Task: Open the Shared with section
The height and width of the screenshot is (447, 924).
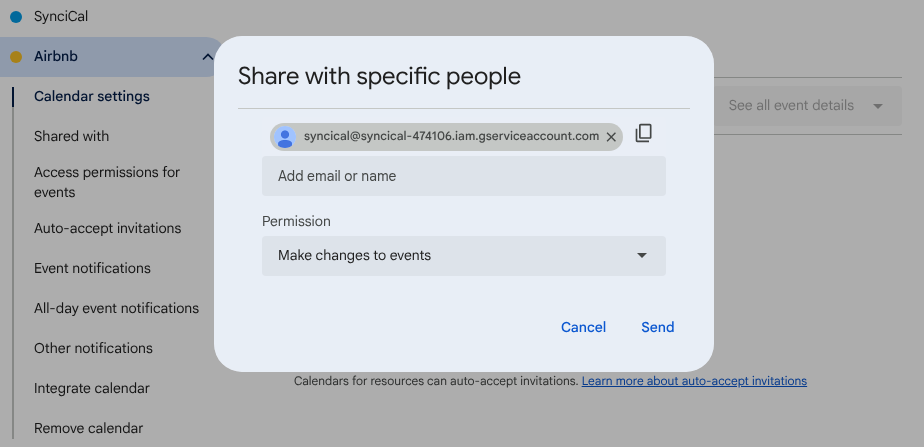Action: point(71,136)
